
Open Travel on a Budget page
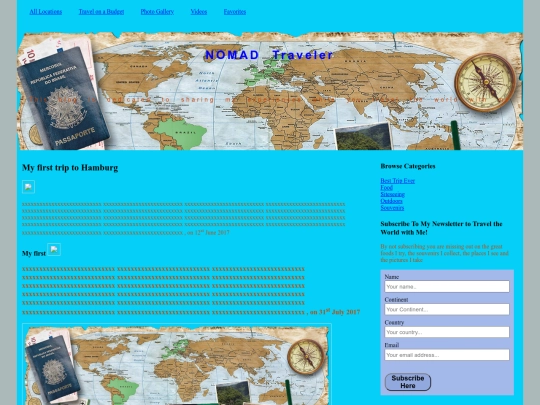pos(101,12)
